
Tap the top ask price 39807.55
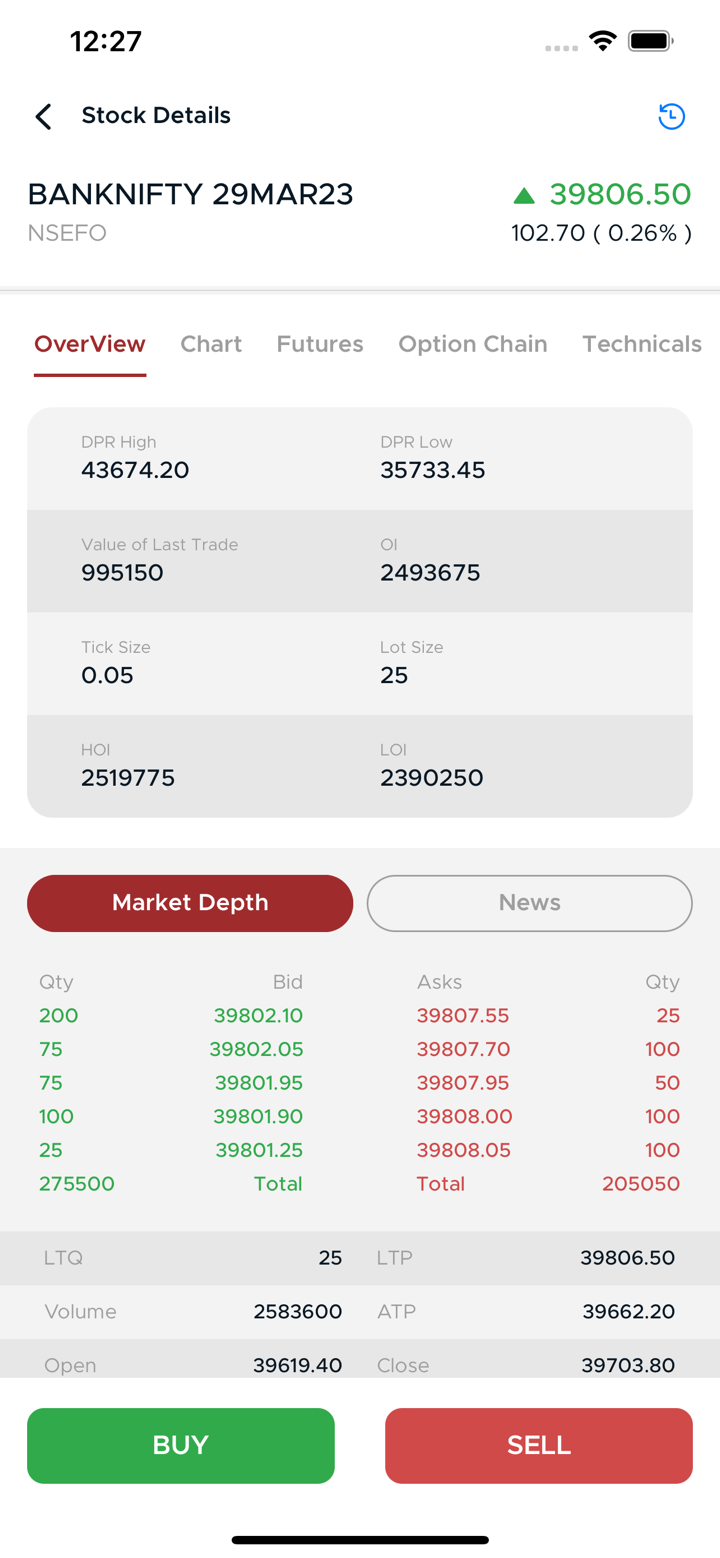(463, 1016)
